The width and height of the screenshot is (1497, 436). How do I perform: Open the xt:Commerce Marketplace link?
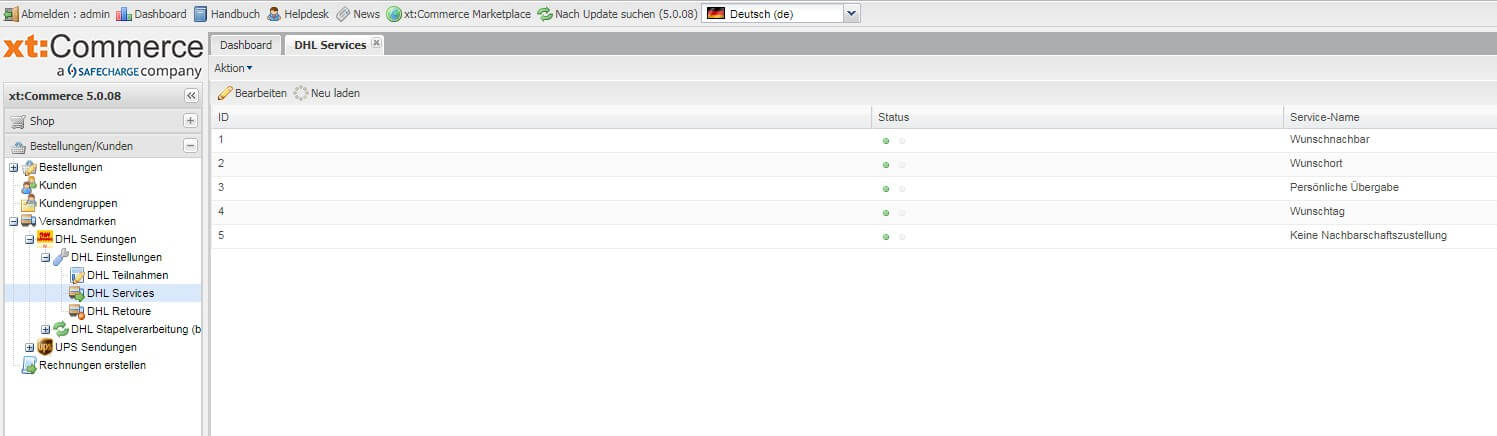point(467,14)
